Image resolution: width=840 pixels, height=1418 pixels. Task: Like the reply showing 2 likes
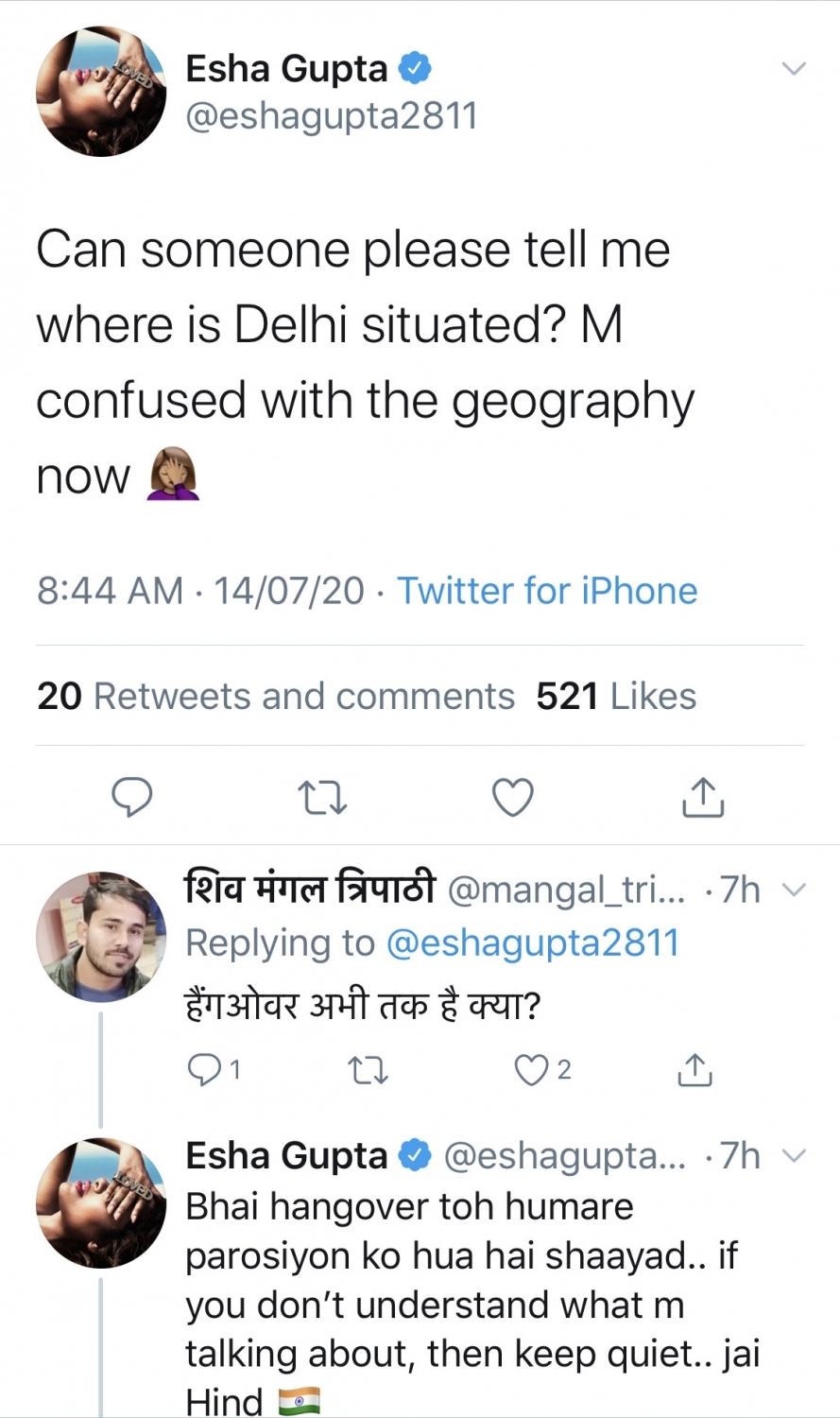tap(532, 1070)
